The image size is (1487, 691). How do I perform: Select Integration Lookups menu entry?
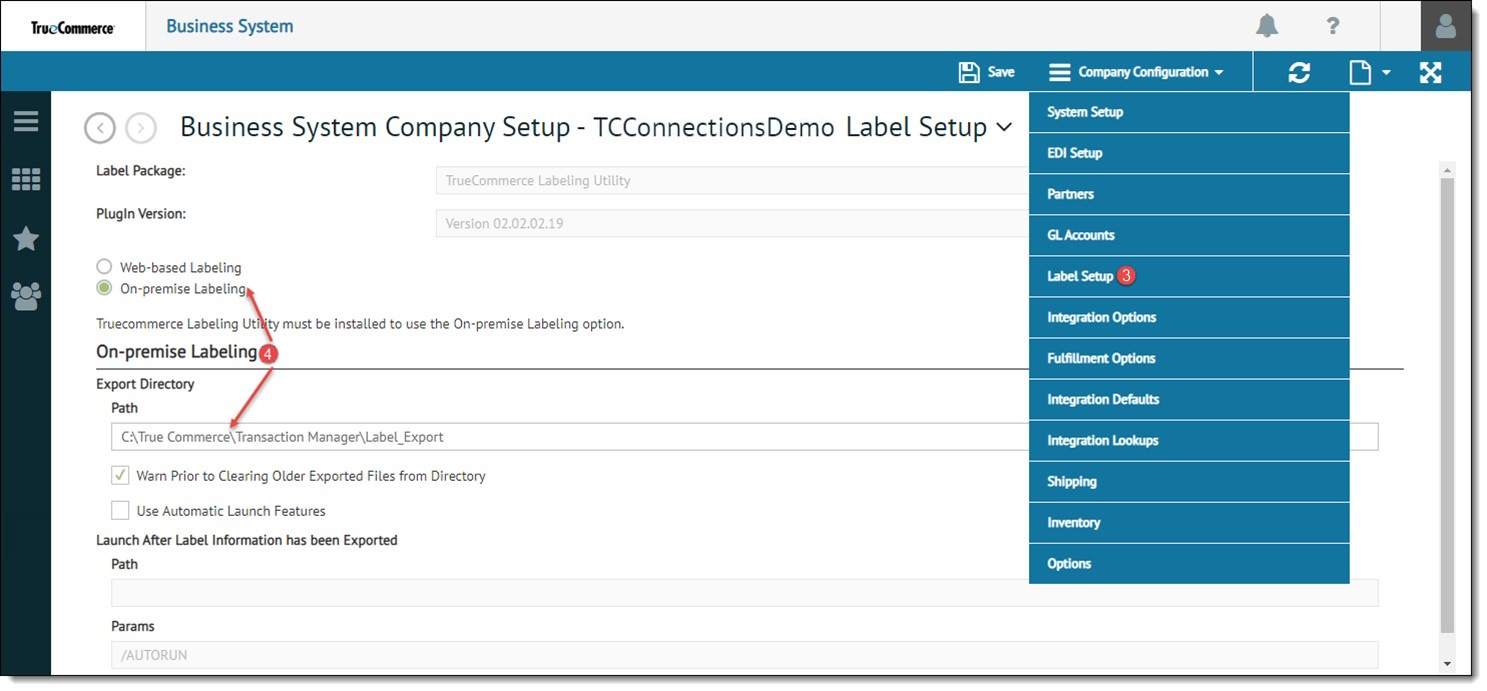click(x=1189, y=440)
